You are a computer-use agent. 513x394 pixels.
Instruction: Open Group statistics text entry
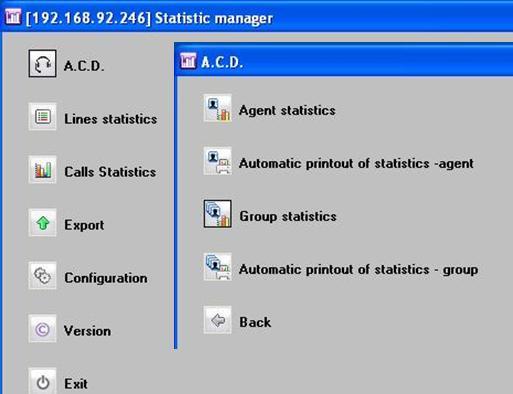[x=288, y=217]
